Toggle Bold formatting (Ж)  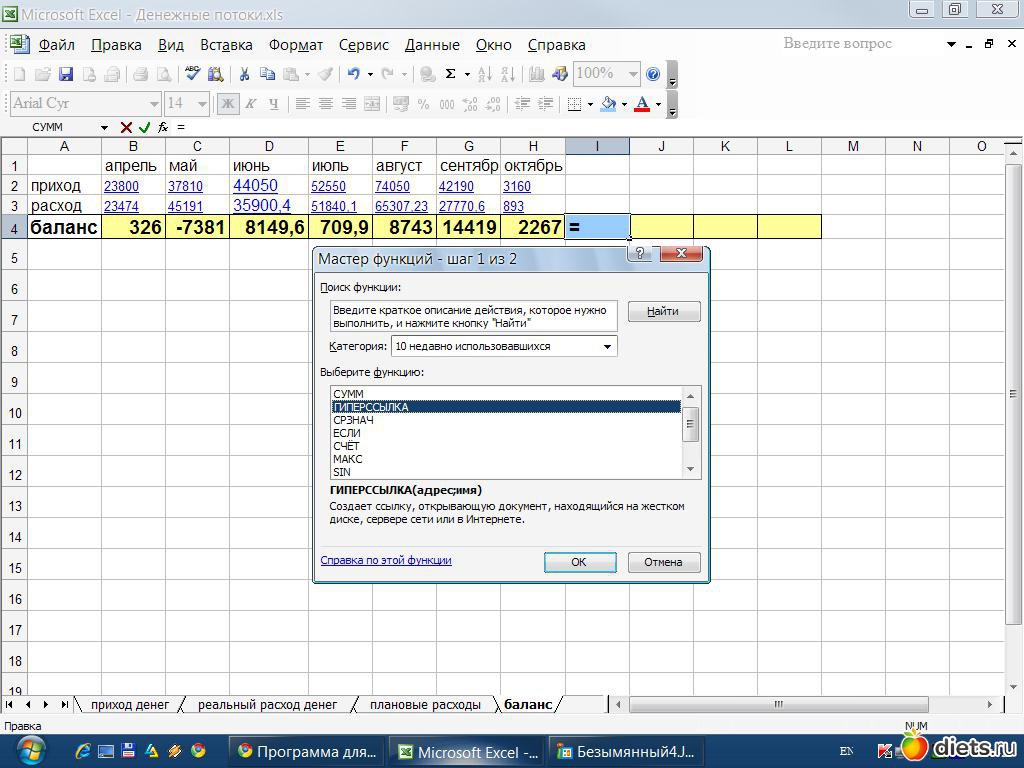coord(228,103)
